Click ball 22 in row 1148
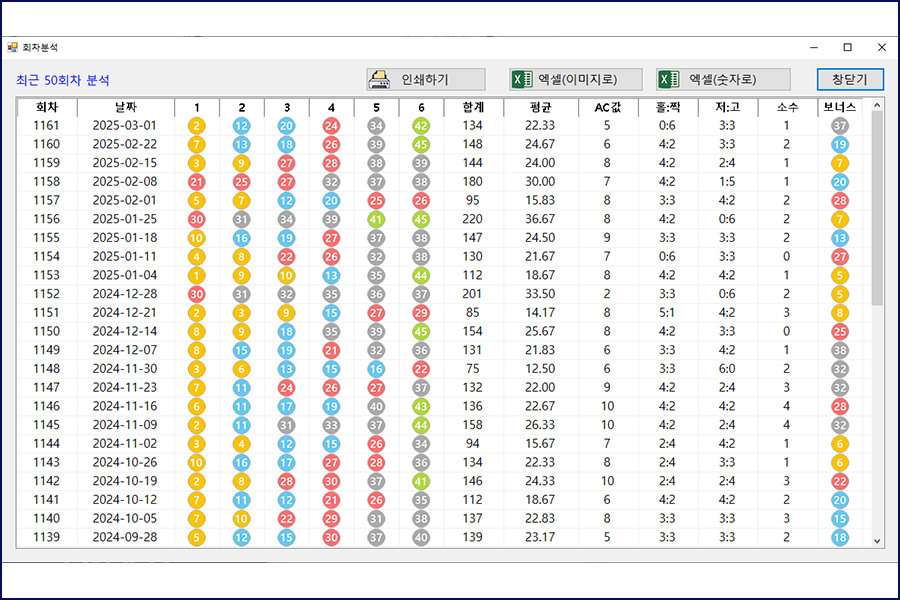The height and width of the screenshot is (600, 900). [421, 369]
